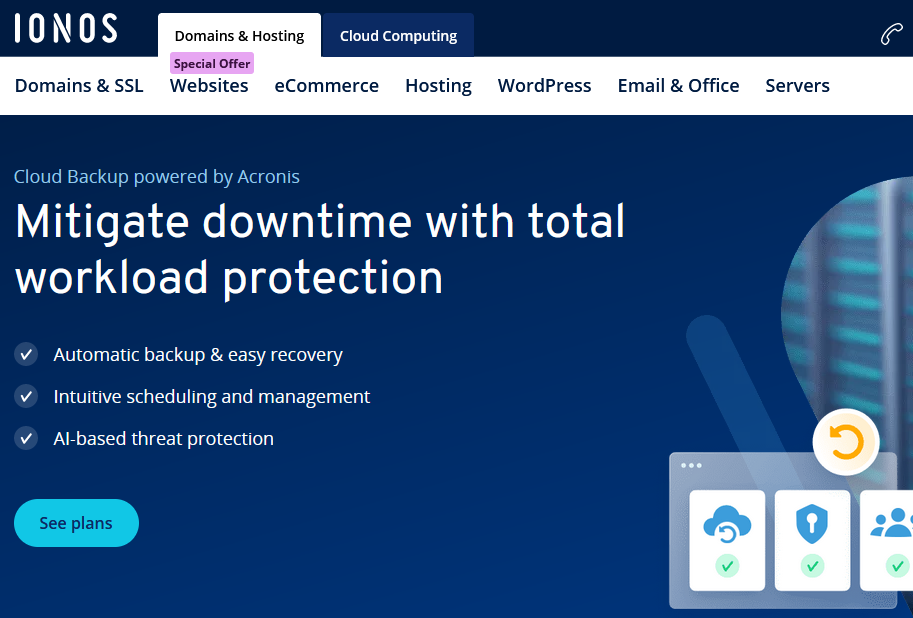This screenshot has height=618, width=913.
Task: Click the shield security icon card
Action: point(812,538)
